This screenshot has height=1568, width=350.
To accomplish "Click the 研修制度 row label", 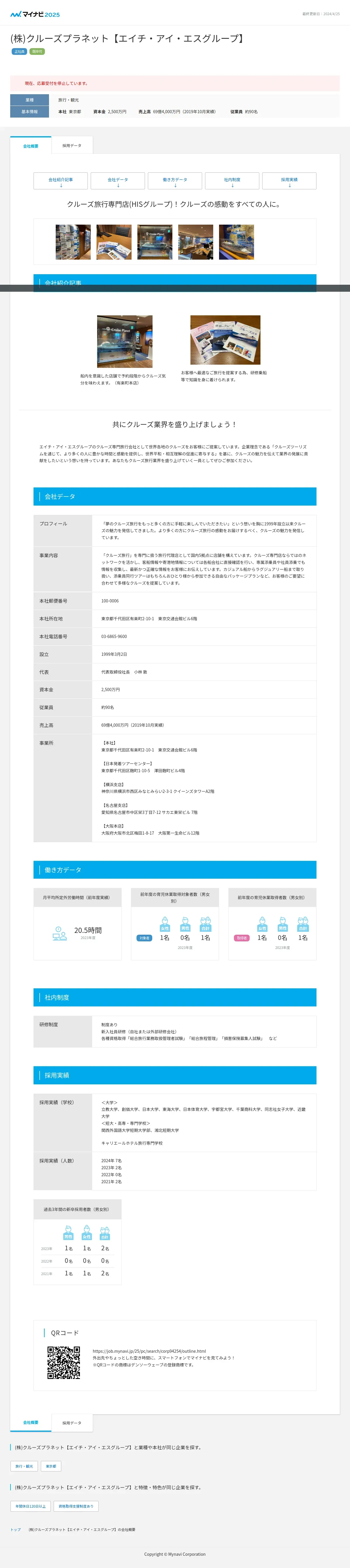I will tap(49, 1025).
